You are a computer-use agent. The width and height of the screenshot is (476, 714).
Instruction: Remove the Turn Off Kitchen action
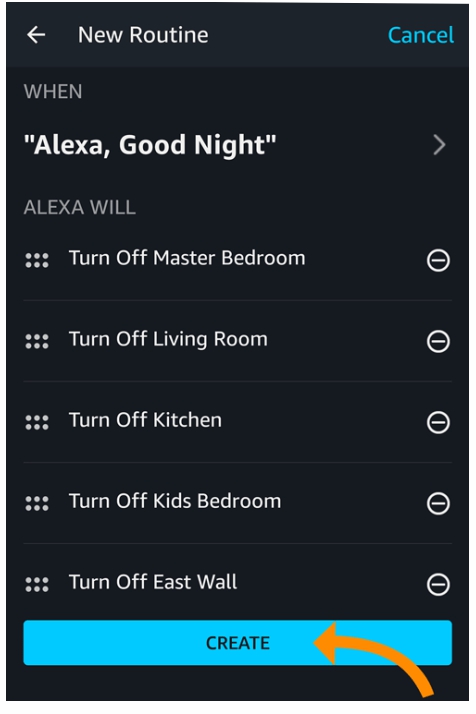pos(438,422)
